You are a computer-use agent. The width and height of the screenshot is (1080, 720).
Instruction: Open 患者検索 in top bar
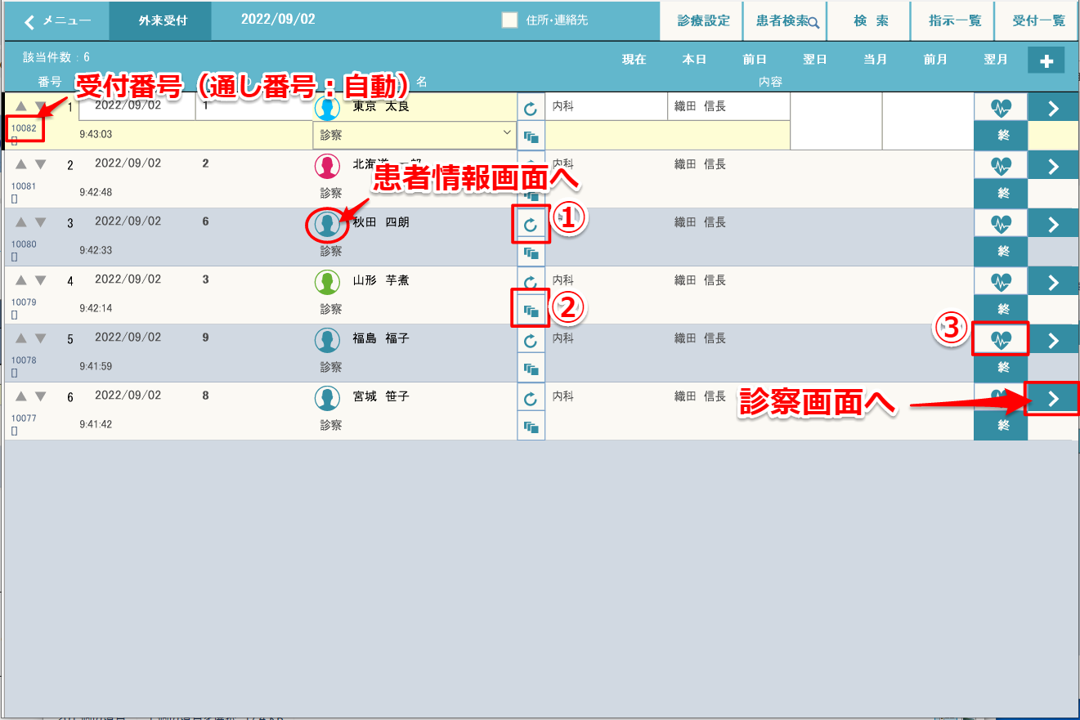click(x=786, y=21)
